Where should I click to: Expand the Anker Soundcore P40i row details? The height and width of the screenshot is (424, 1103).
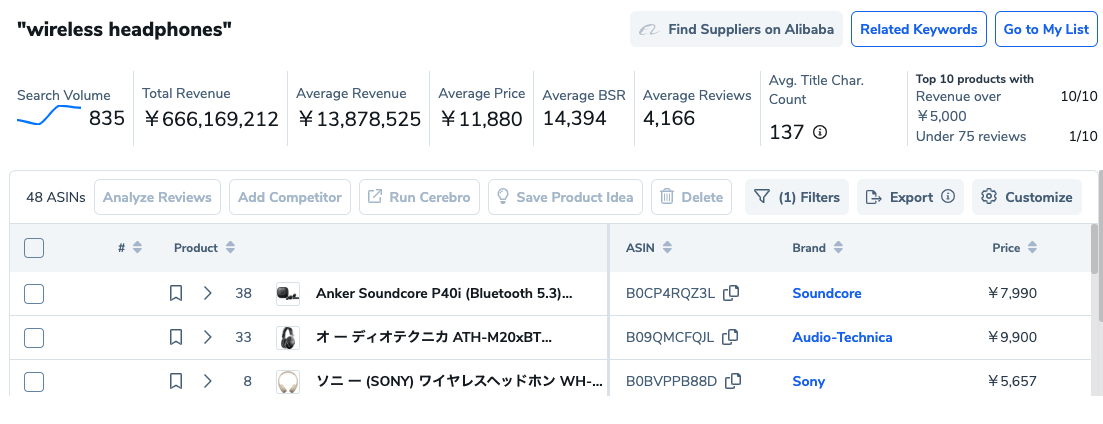pos(208,293)
